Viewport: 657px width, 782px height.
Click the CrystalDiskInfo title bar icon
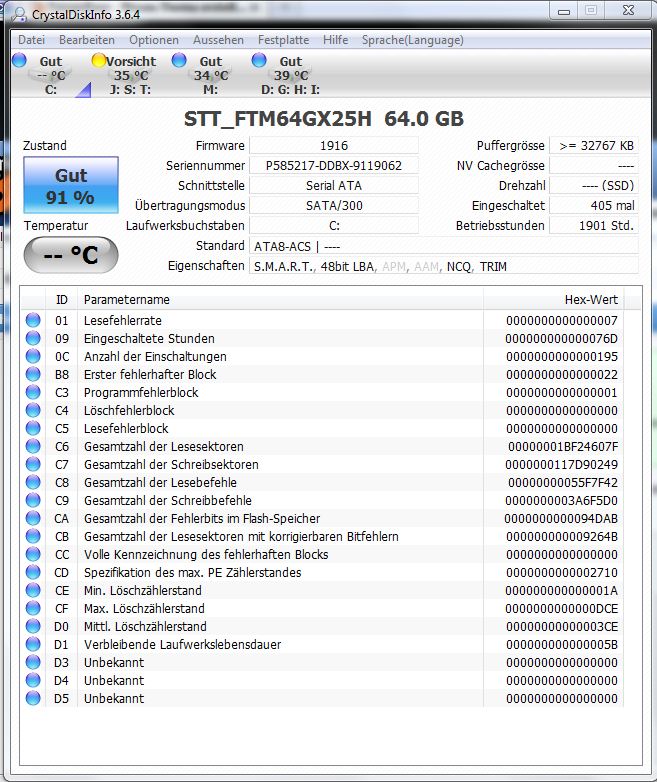coord(19,14)
